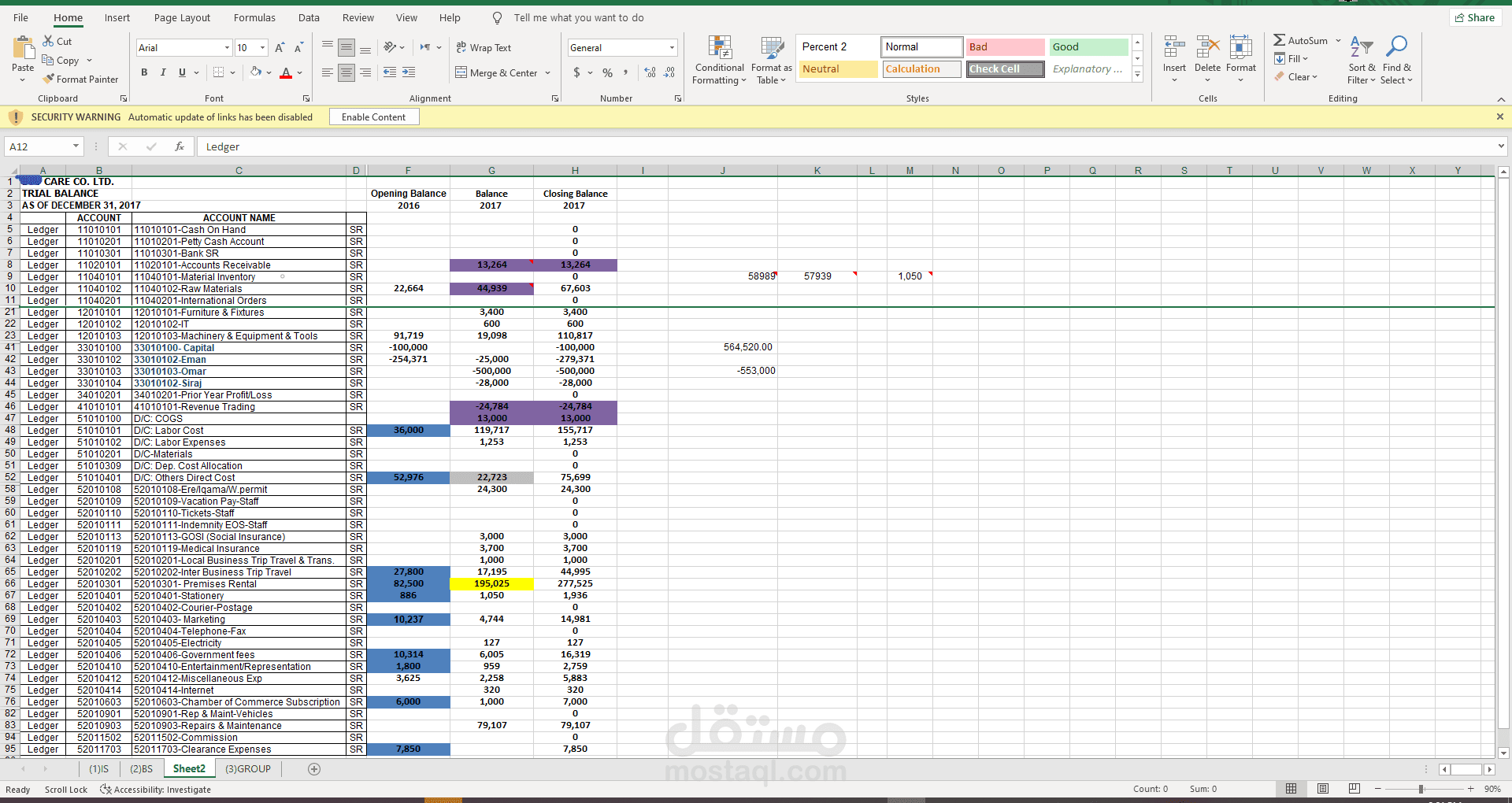Apply the Check Cell style

tap(1005, 69)
